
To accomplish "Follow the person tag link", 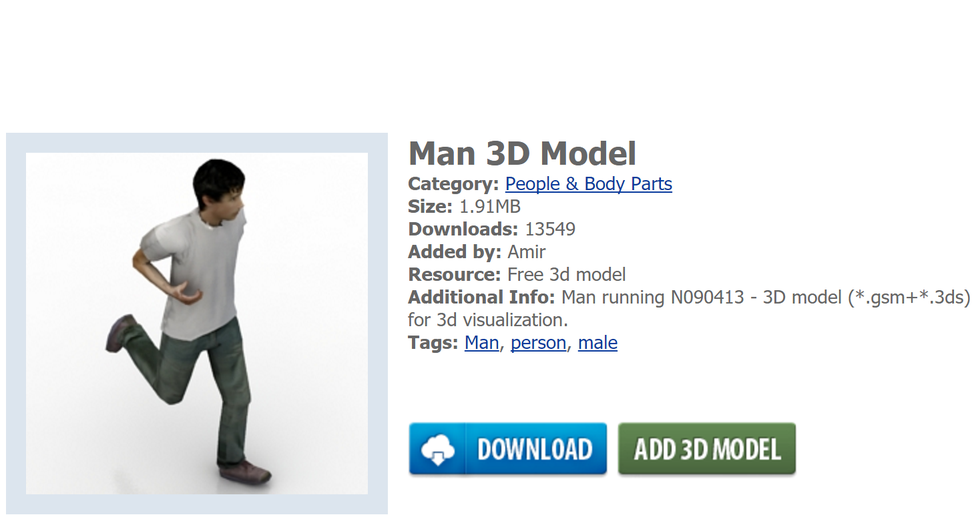I will (538, 342).
